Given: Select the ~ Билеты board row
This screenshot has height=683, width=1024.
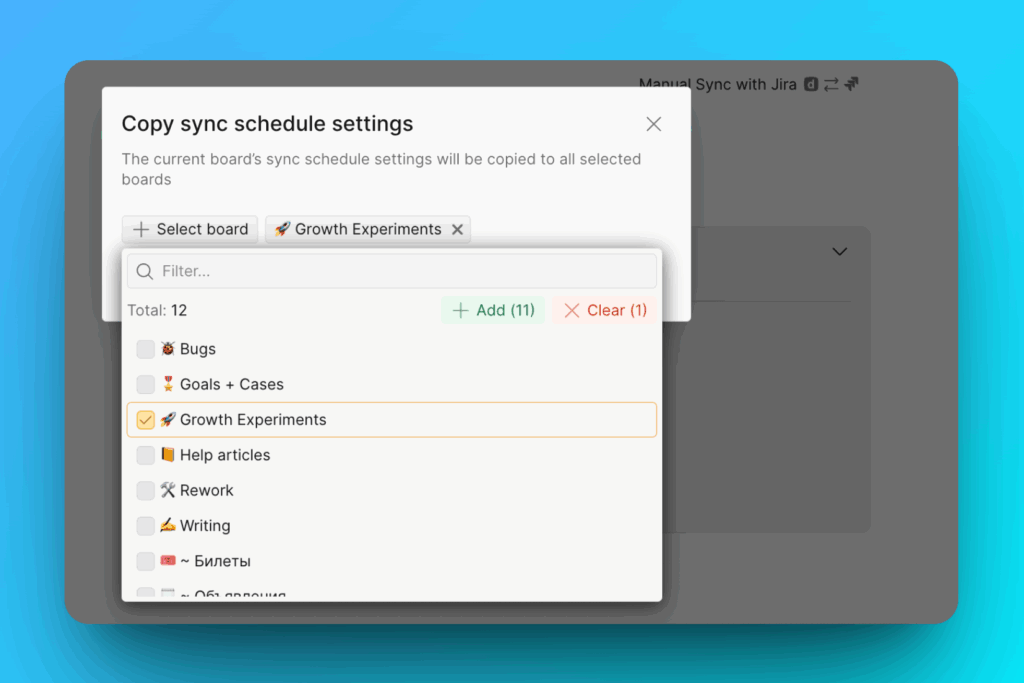Looking at the screenshot, I should 220,561.
